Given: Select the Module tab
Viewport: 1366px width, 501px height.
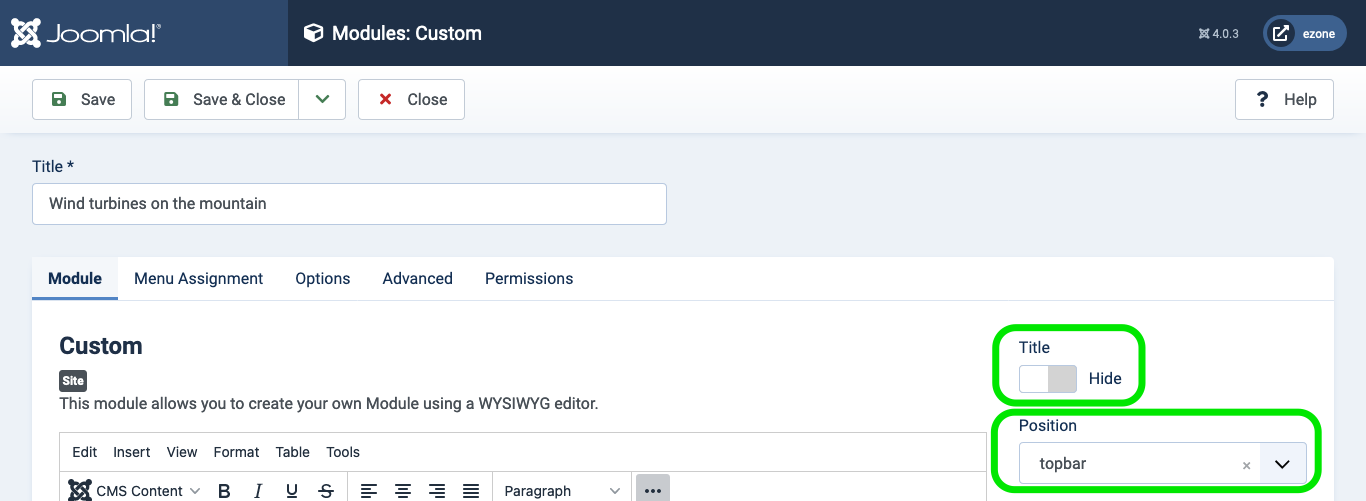Looking at the screenshot, I should 75,278.
